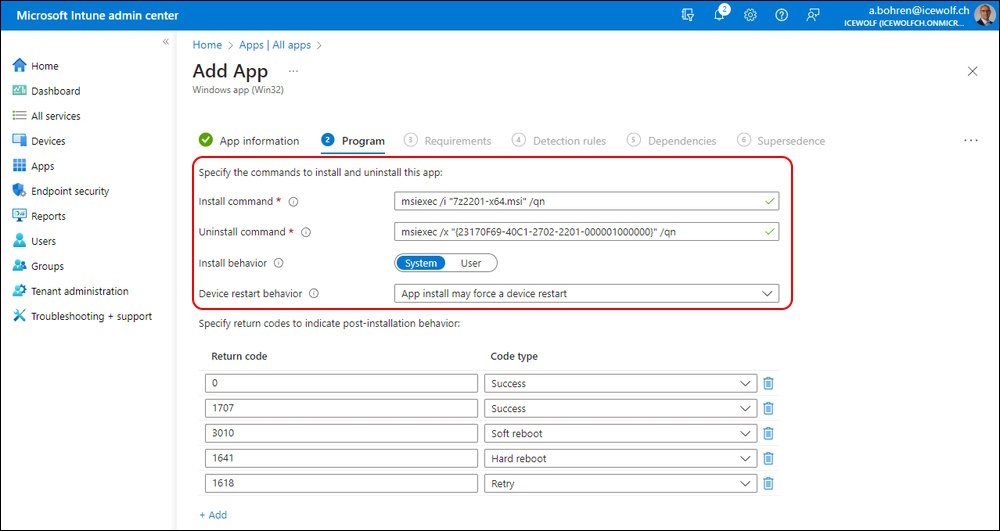
Task: Open the Copilot/portal icon in the top bar
Action: point(688,15)
